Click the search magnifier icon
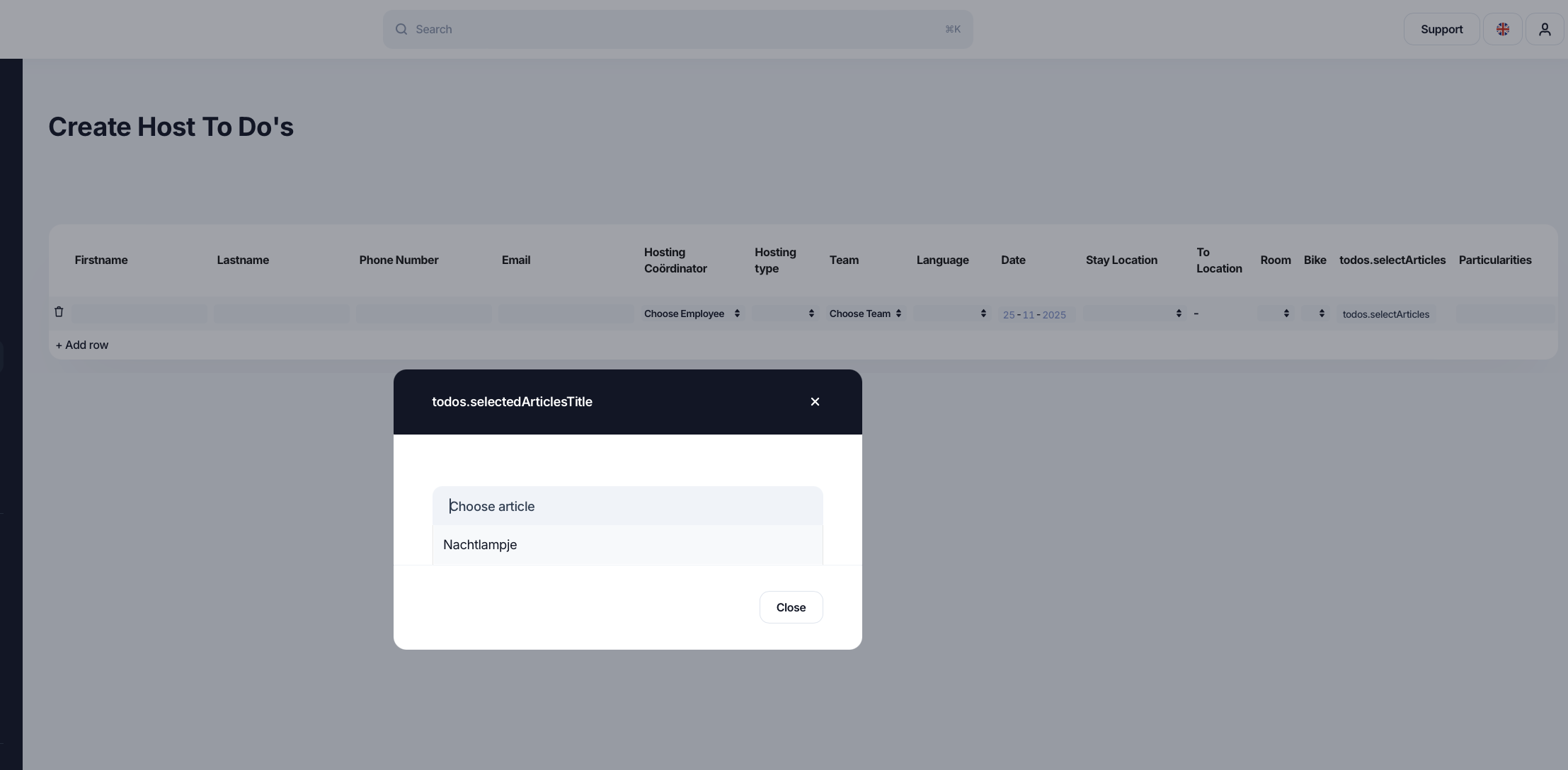Screen dimensions: 1568x770 401,30
